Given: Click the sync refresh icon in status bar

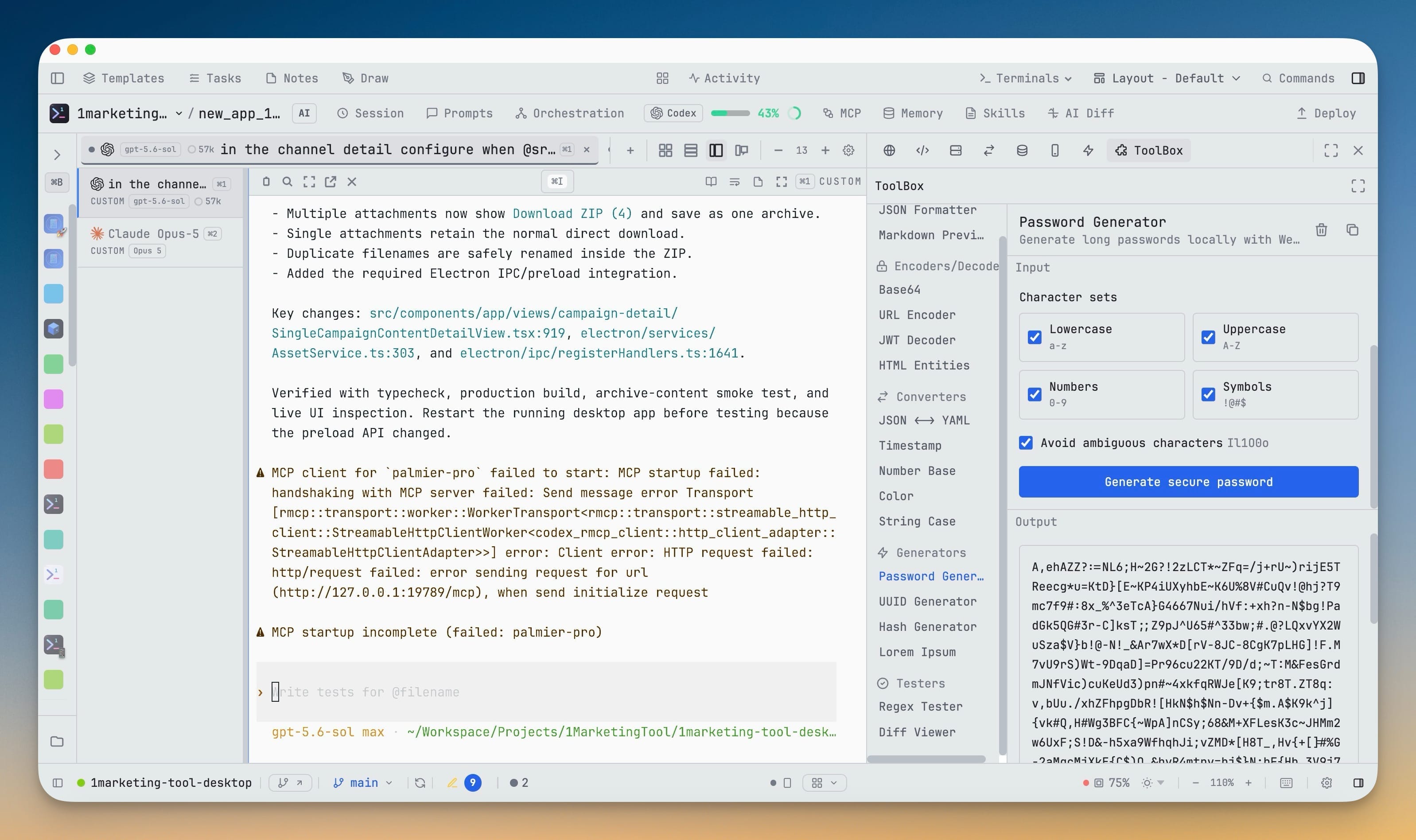Looking at the screenshot, I should [x=420, y=783].
